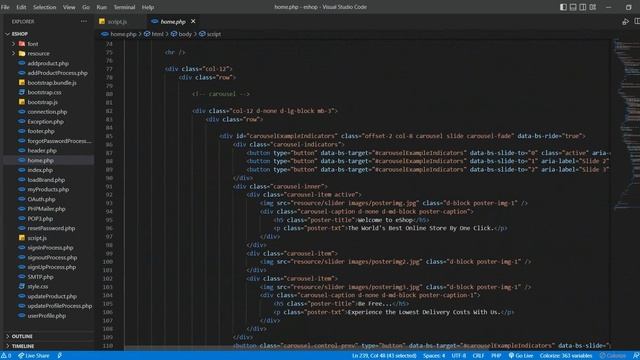Open forgotPasswordProcess file
Screen dimensions: 640x360
pyautogui.click(x=59, y=141)
